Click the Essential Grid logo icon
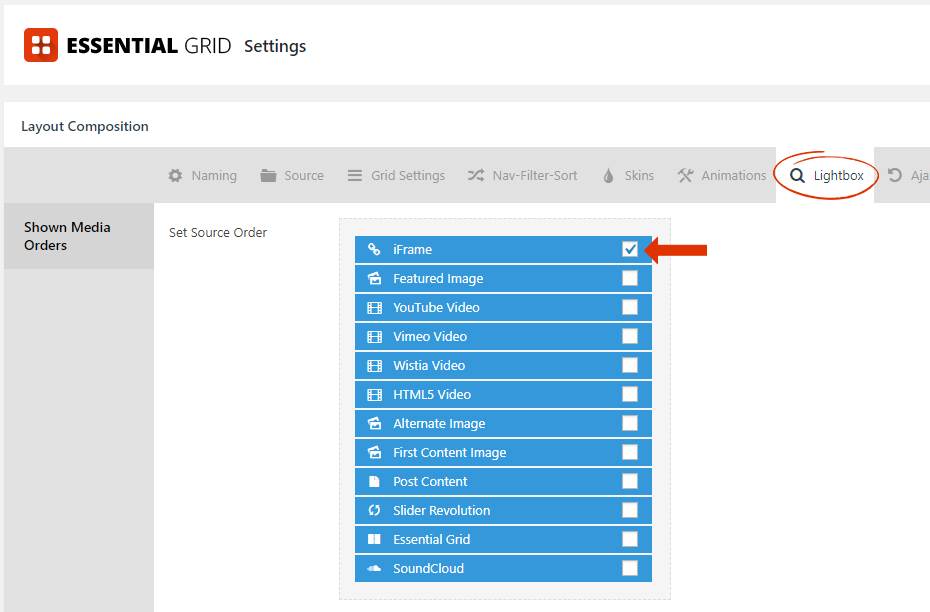Image resolution: width=930 pixels, height=612 pixels. click(40, 44)
